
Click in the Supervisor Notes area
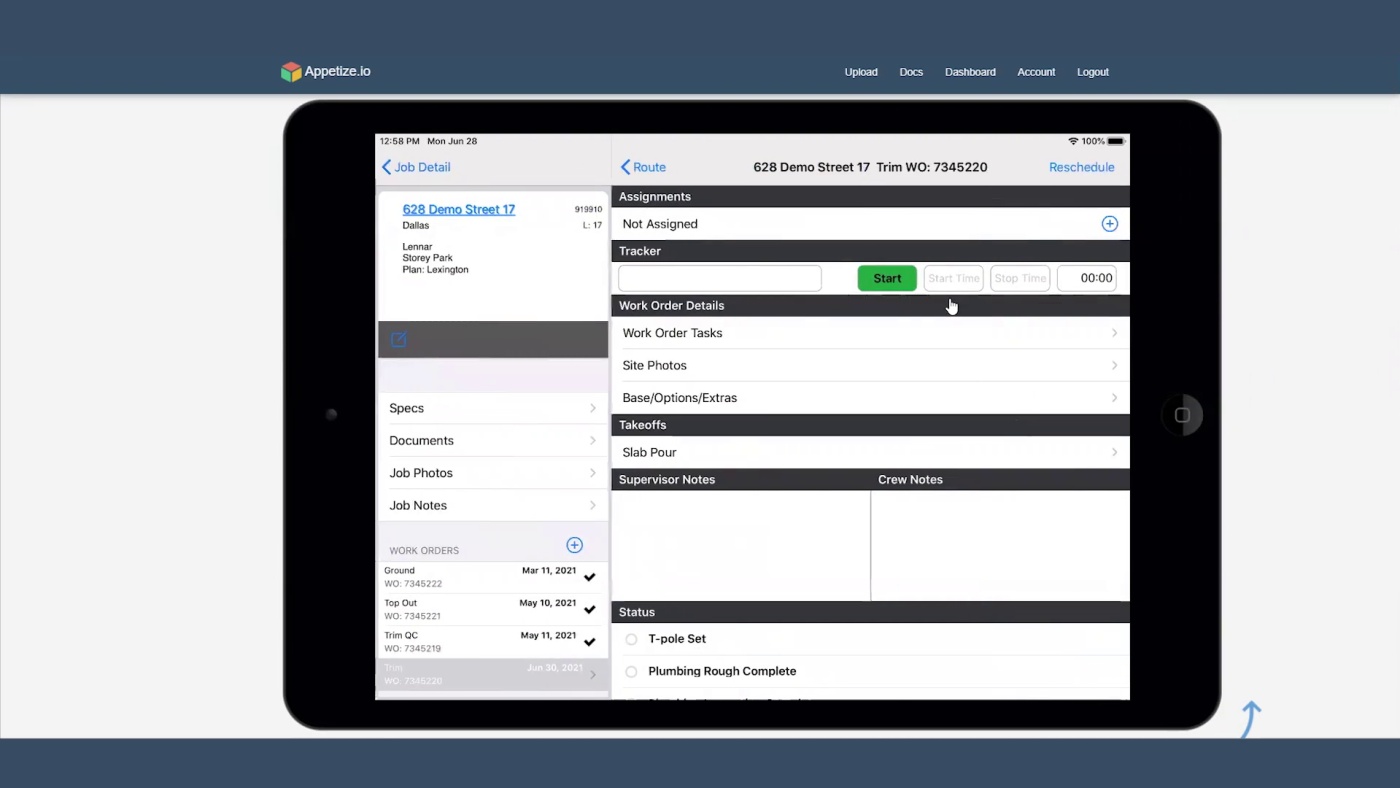point(740,545)
